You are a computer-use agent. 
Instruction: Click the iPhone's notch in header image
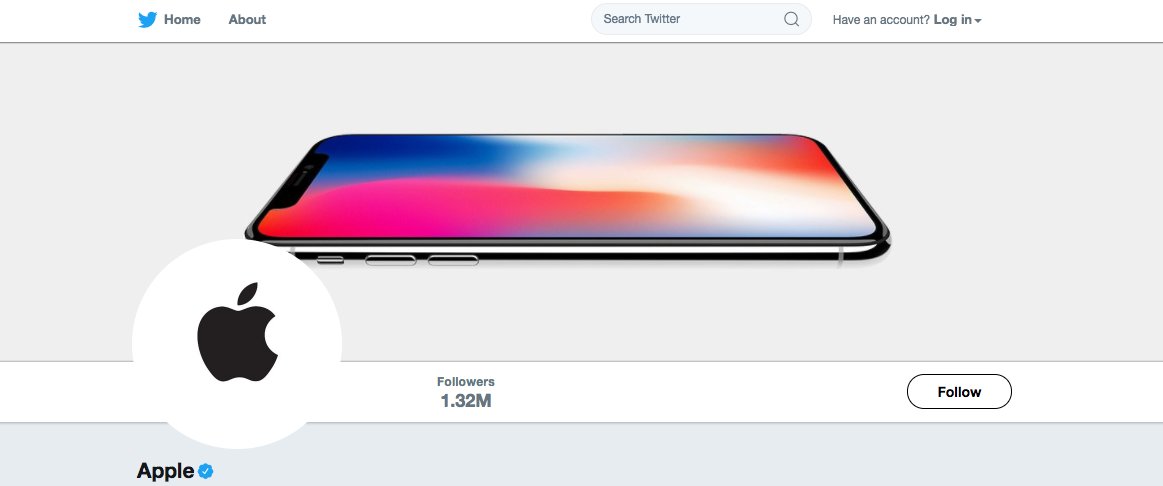[x=300, y=183]
